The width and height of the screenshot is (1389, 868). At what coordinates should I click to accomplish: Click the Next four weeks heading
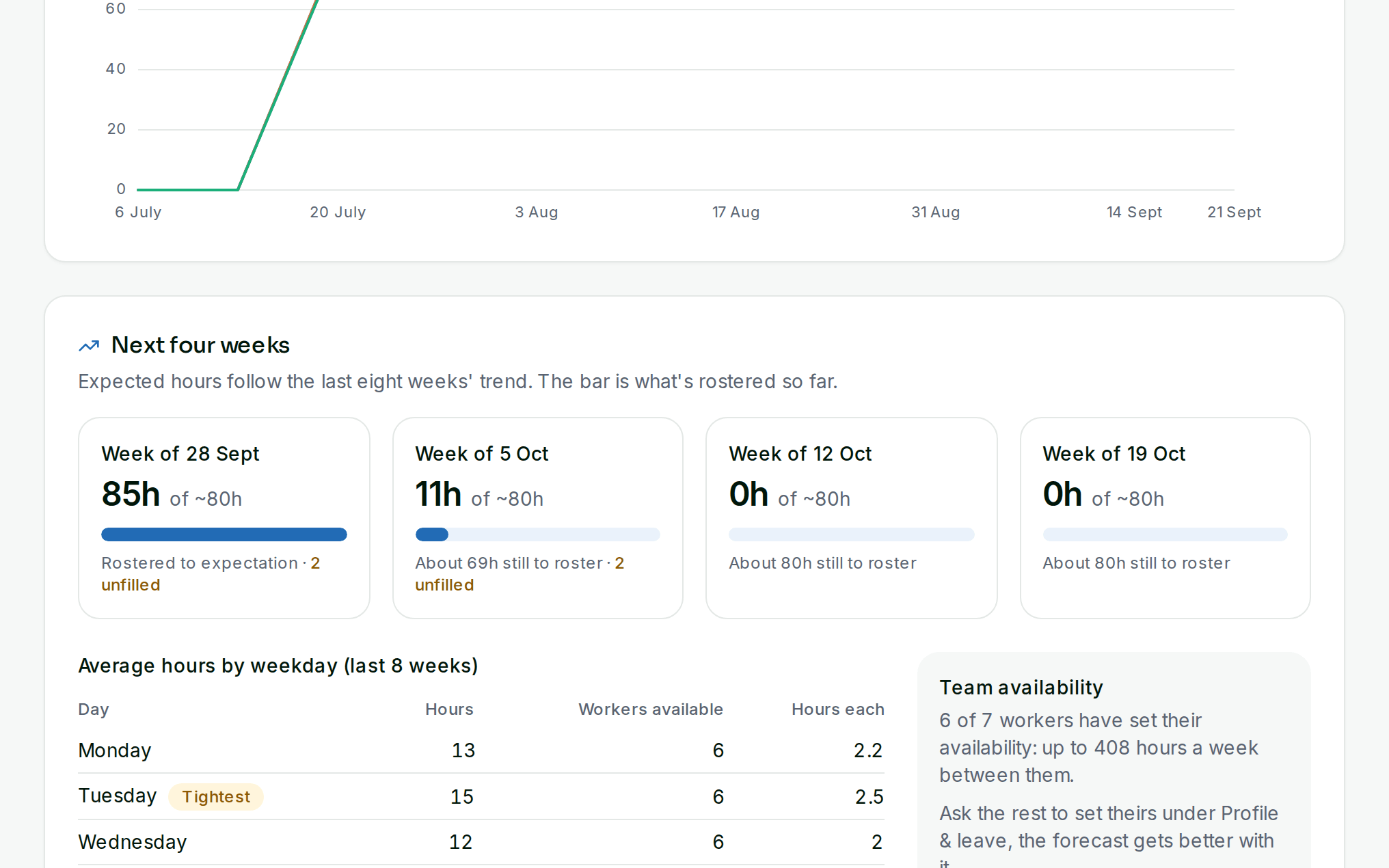coord(200,345)
